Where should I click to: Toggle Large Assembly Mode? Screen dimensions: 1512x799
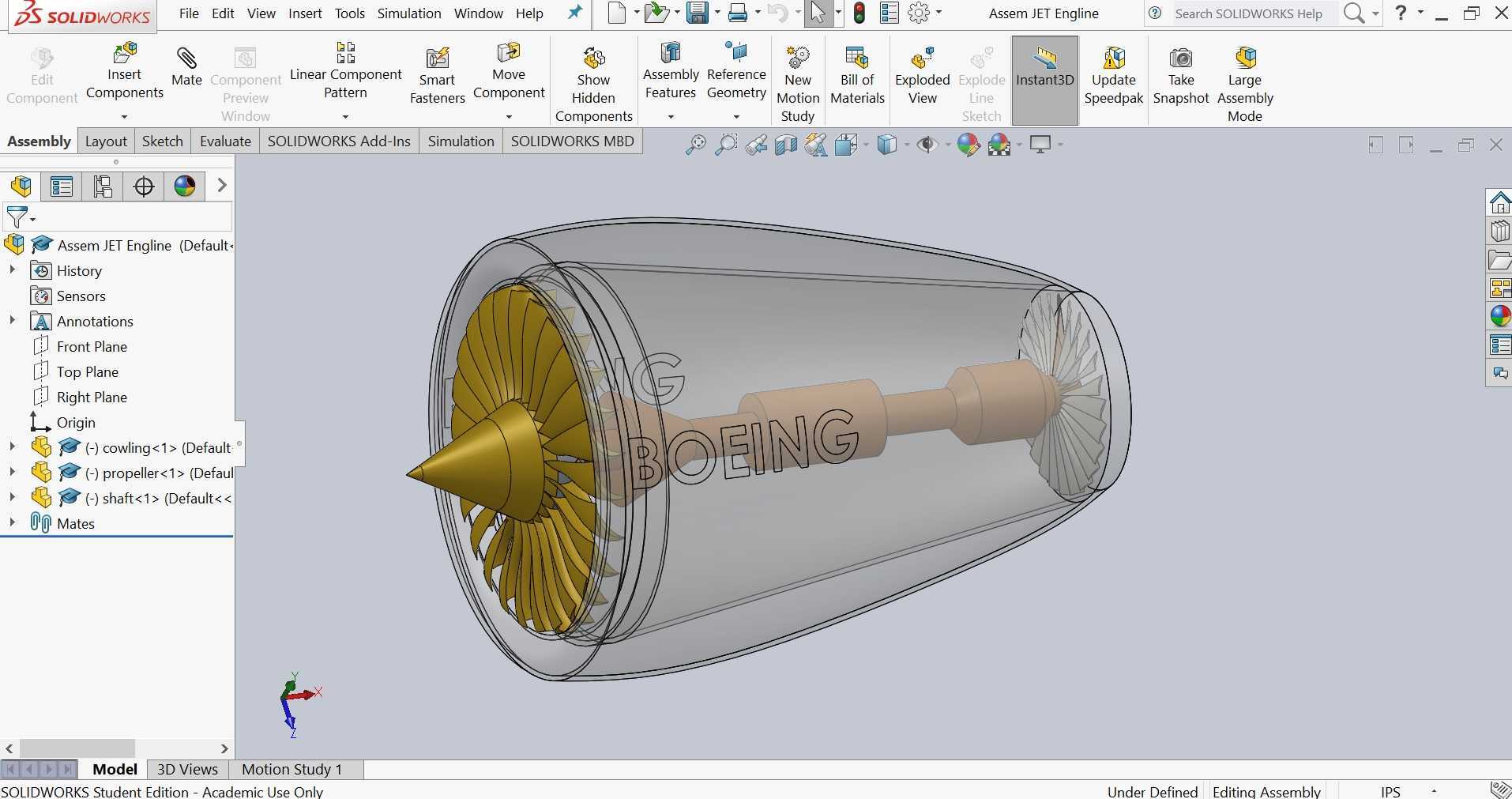point(1245,85)
